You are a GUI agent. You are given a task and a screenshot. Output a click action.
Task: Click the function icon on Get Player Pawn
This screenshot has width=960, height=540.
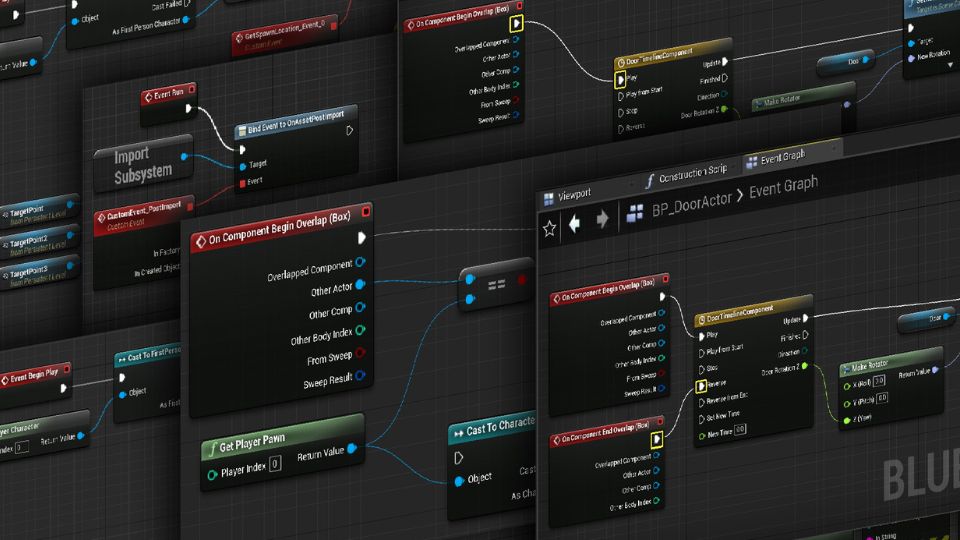[x=211, y=448]
